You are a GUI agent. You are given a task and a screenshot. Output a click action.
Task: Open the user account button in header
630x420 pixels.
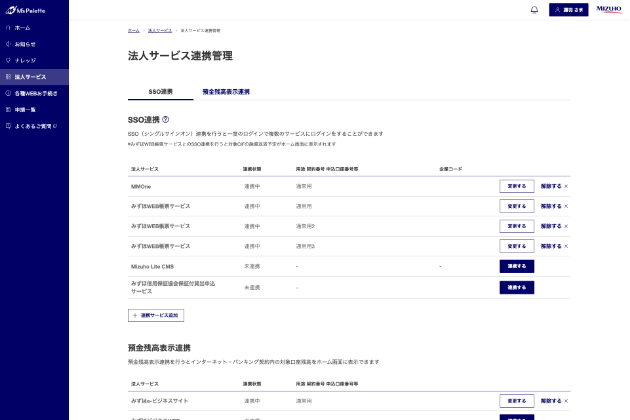coord(569,10)
